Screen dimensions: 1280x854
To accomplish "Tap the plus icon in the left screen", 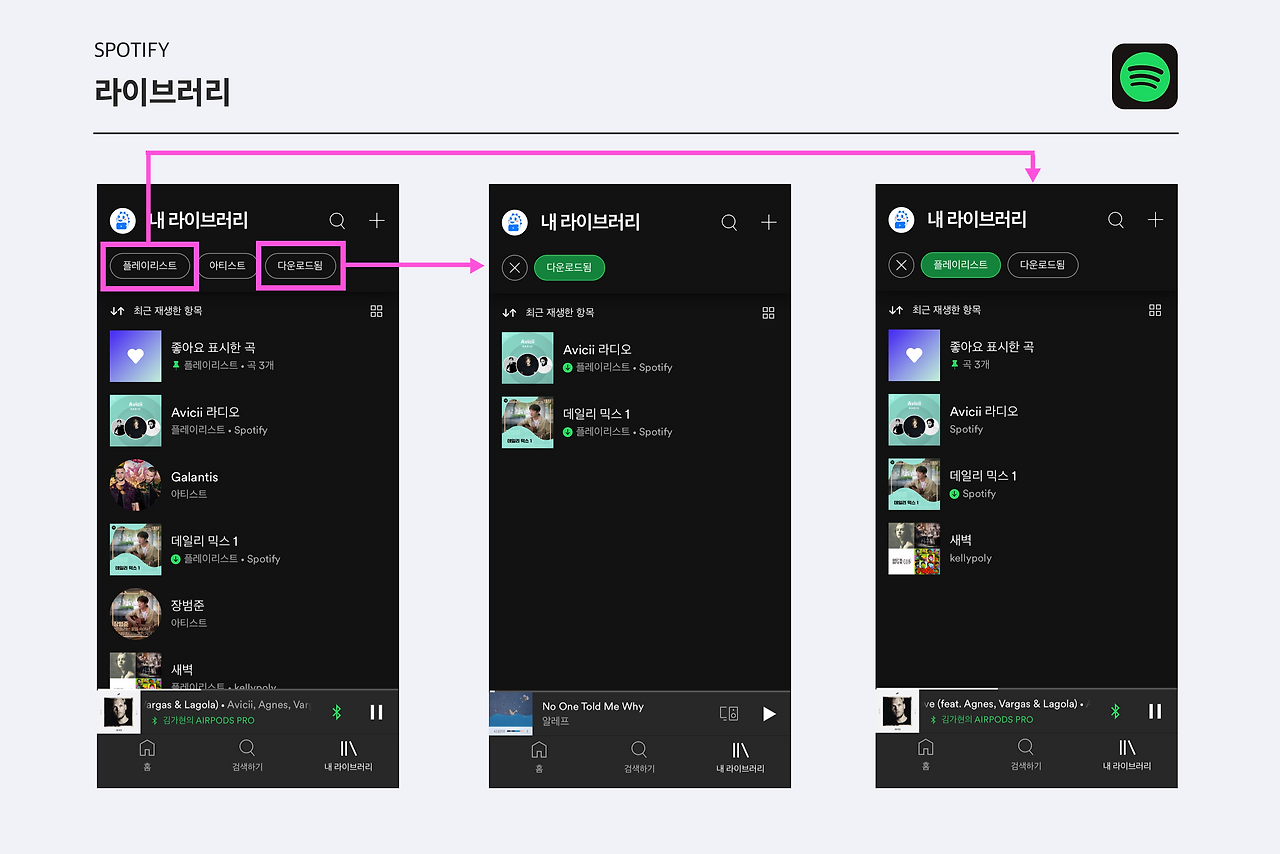I will click(x=376, y=221).
